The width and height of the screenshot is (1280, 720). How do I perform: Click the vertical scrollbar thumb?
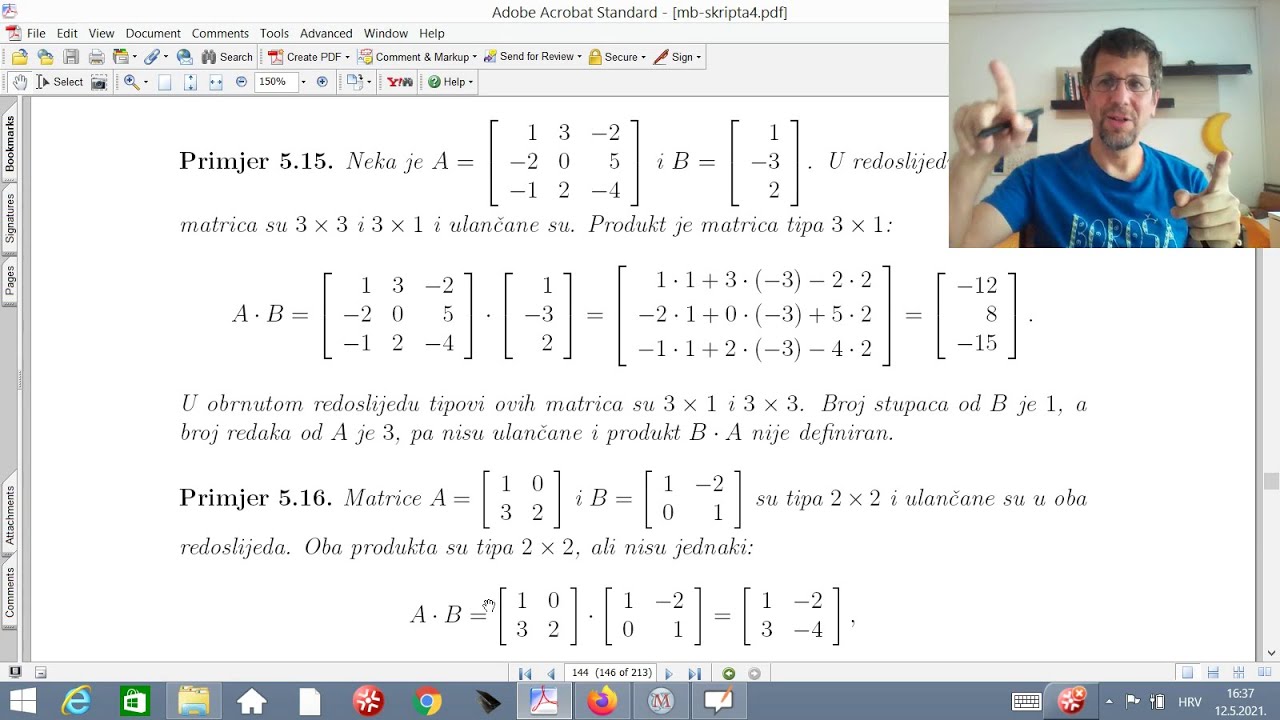(1271, 481)
